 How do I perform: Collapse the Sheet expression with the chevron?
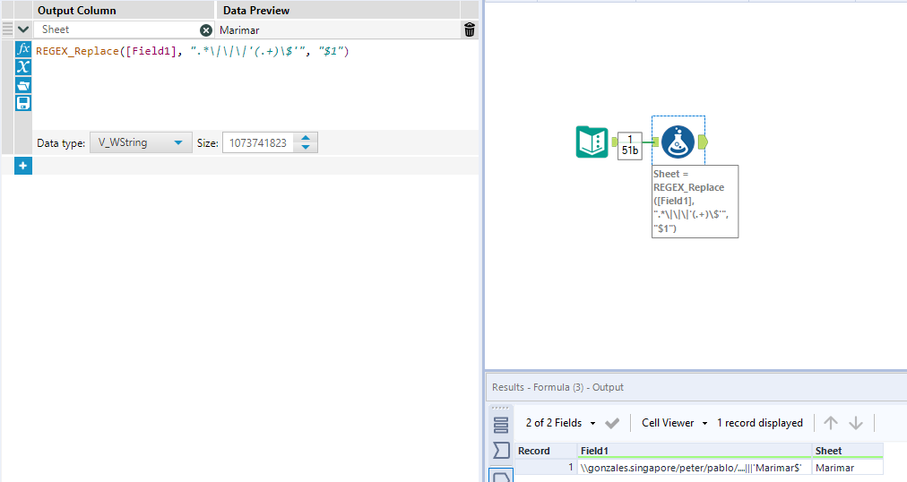click(x=23, y=30)
